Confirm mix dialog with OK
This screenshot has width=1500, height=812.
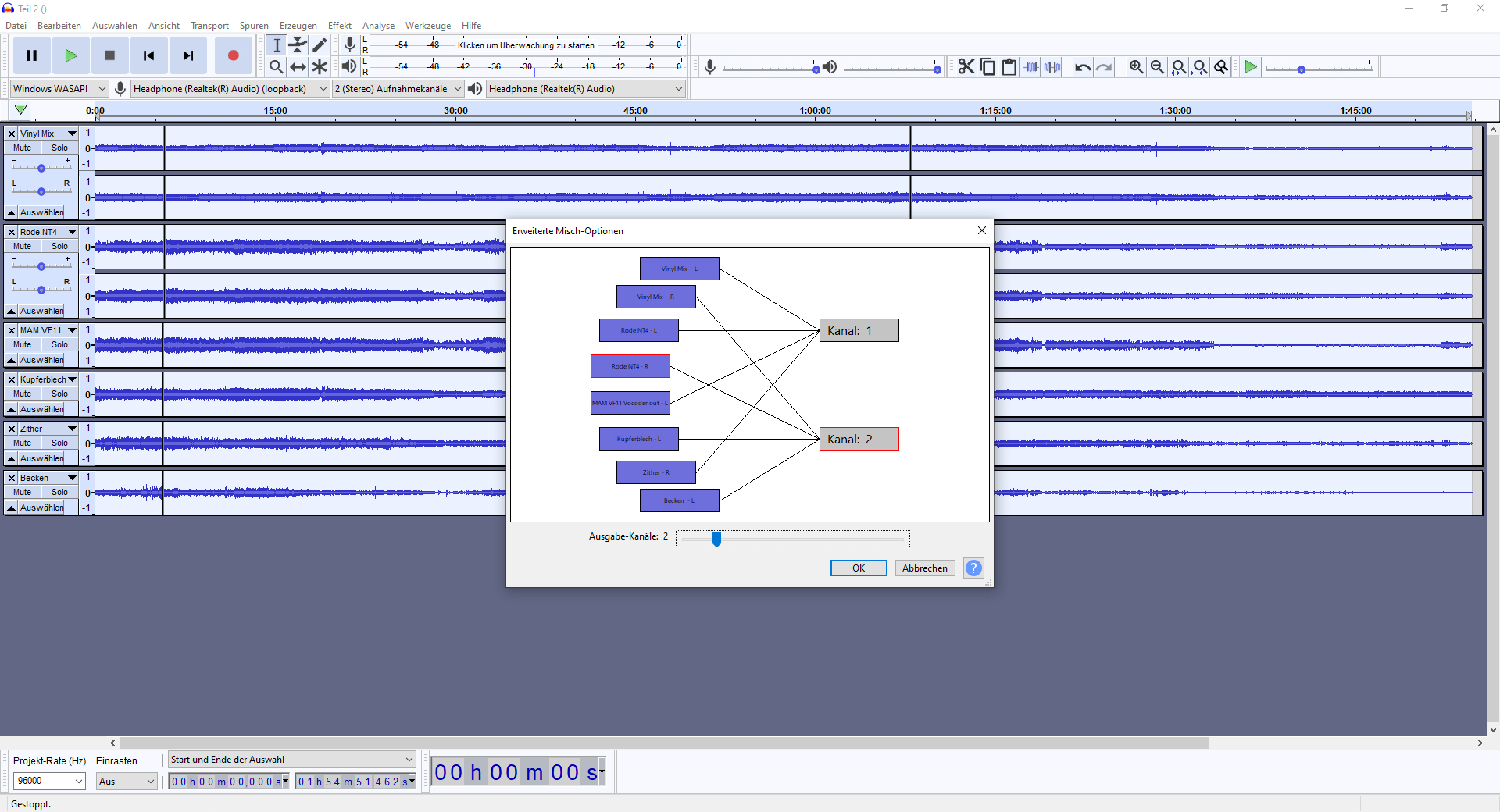point(858,568)
